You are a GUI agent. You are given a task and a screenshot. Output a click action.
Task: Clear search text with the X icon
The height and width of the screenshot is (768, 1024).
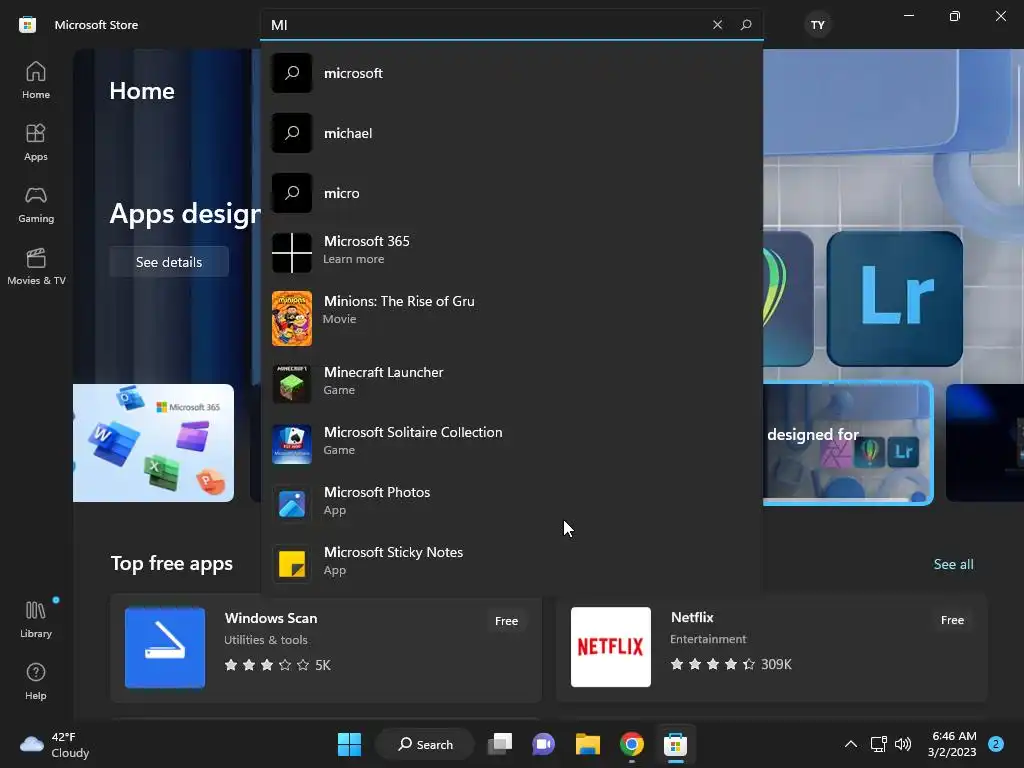[x=718, y=25]
